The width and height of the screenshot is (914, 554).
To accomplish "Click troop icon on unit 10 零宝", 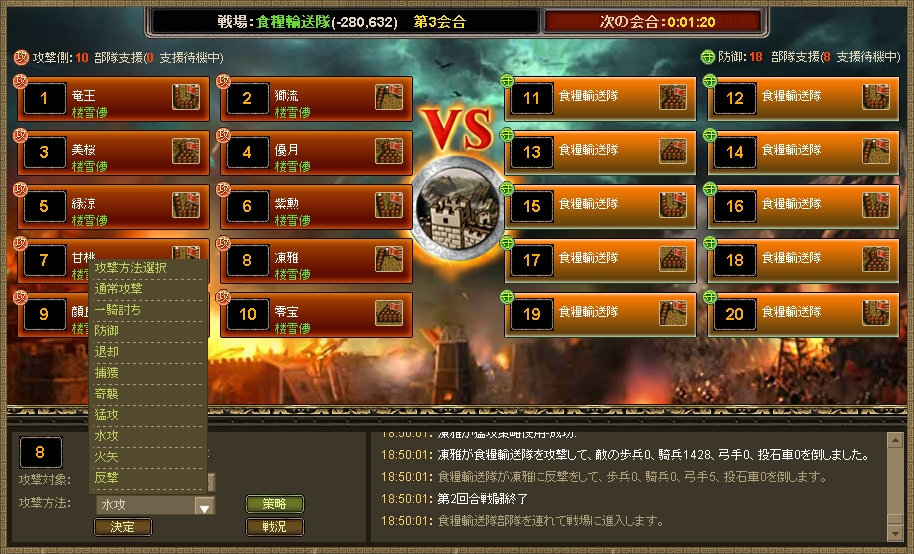I will tap(389, 313).
